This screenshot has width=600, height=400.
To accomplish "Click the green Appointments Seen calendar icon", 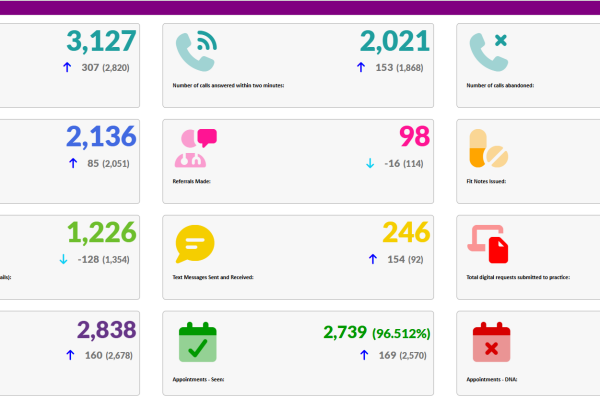I will [x=198, y=342].
